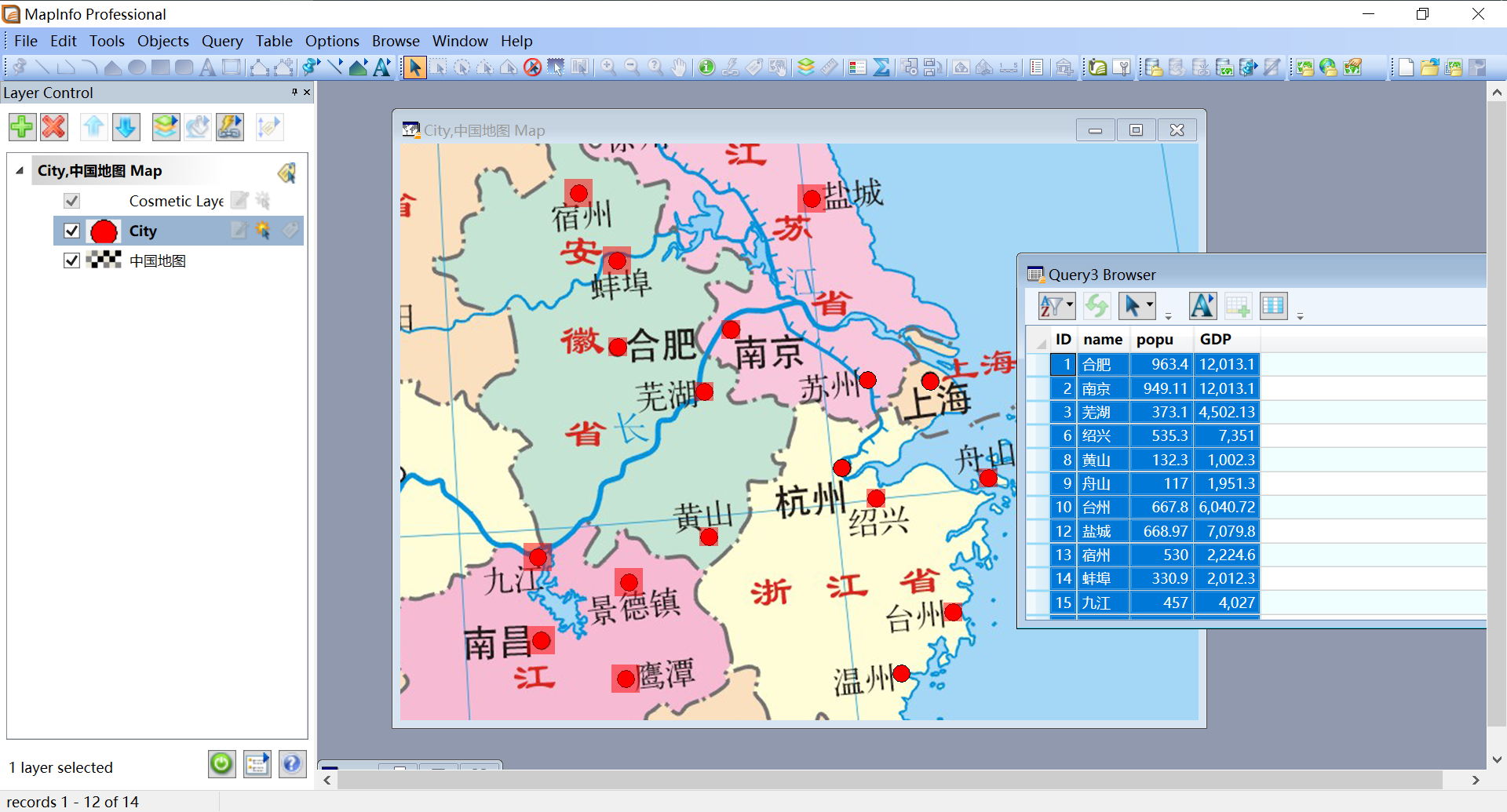Click the red Unselect All tool
This screenshot has width=1507, height=812.
point(532,67)
